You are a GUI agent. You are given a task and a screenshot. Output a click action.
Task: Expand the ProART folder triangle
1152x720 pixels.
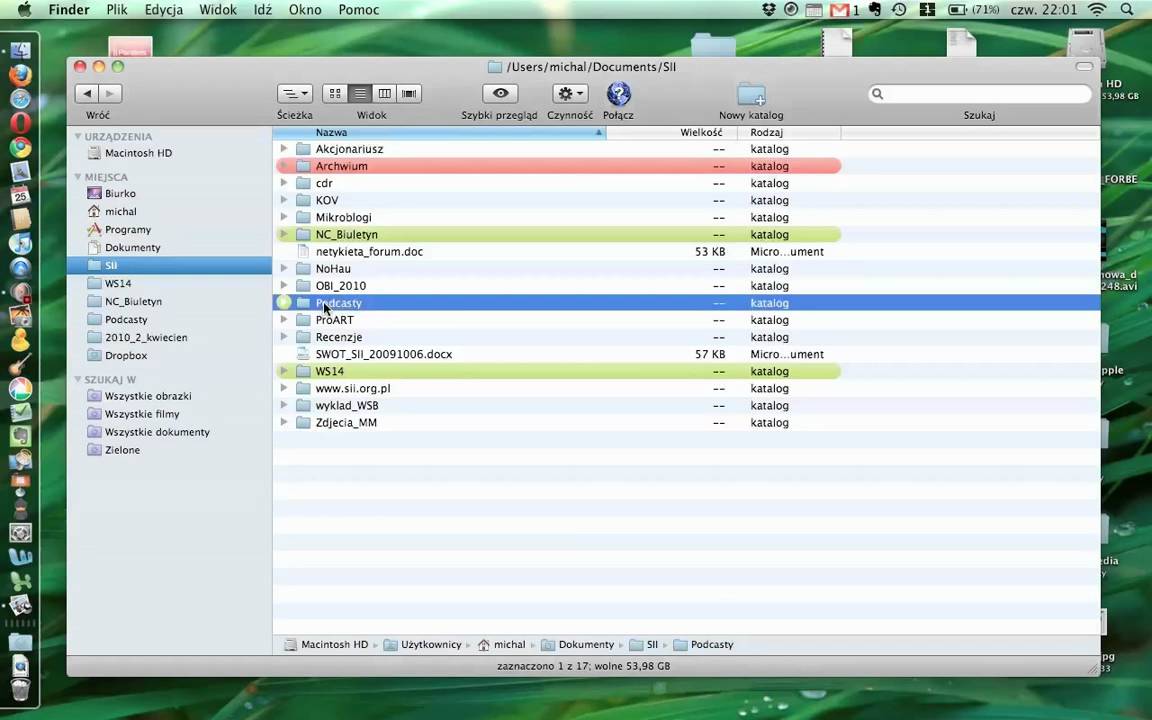tap(284, 320)
